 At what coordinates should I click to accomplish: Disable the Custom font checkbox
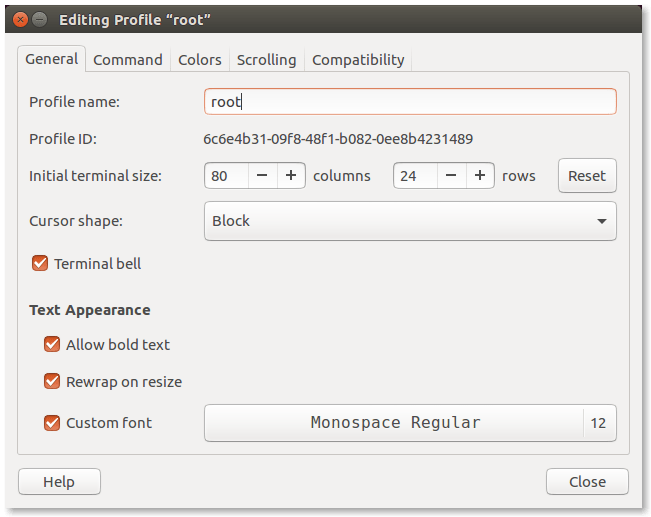[52, 423]
